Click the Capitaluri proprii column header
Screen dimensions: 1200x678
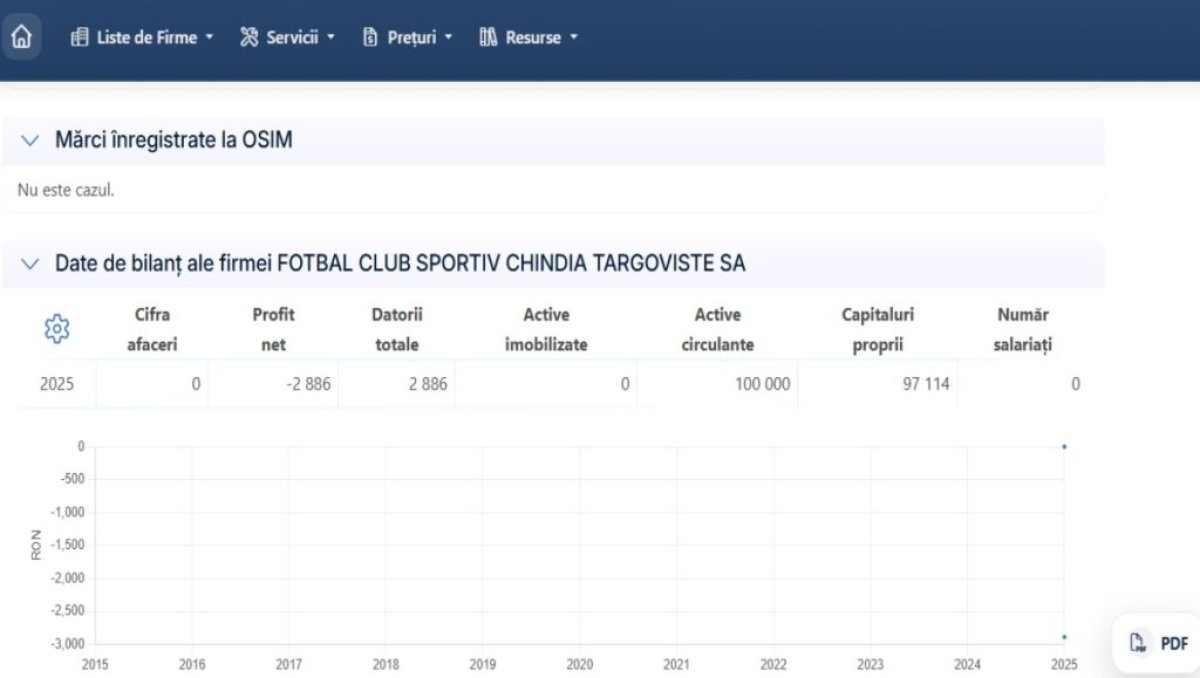point(877,330)
